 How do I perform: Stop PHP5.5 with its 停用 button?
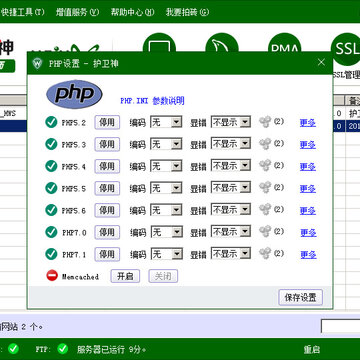pyautogui.click(x=107, y=188)
